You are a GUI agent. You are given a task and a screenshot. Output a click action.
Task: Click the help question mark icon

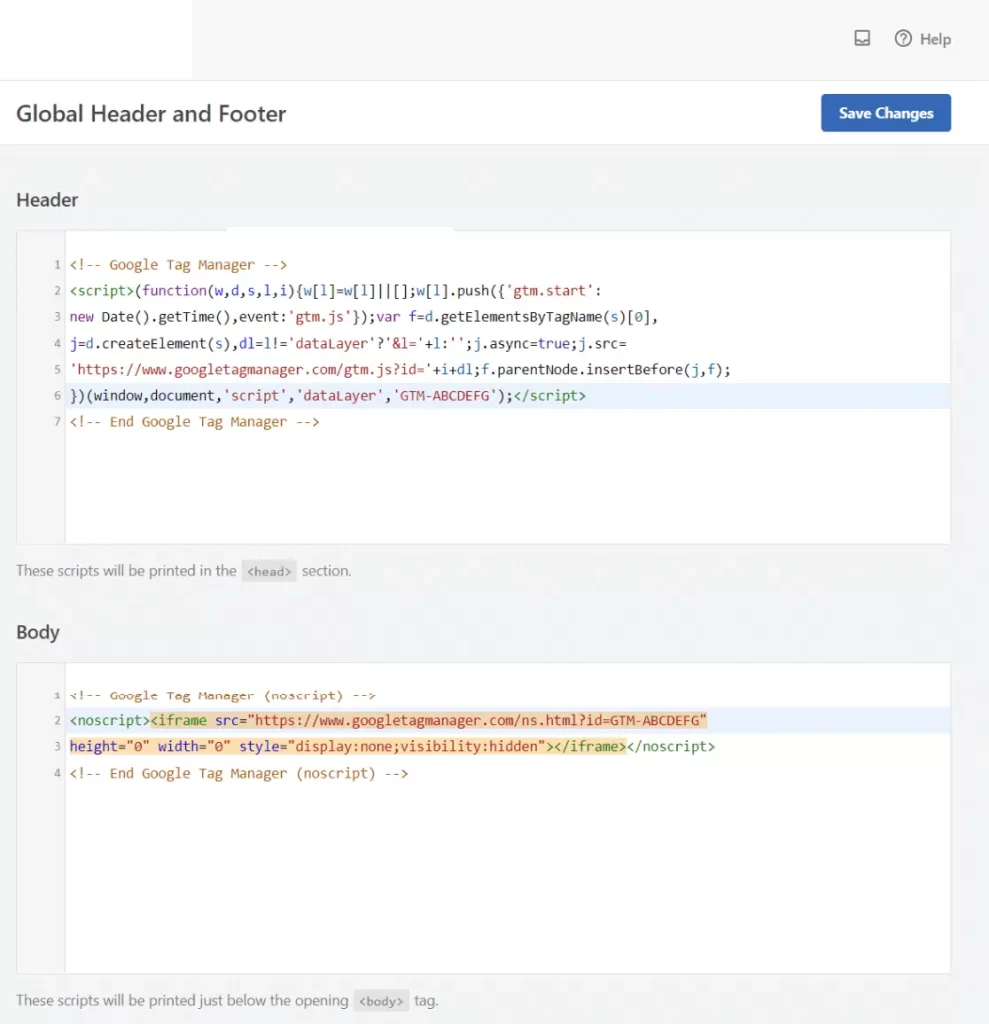903,39
